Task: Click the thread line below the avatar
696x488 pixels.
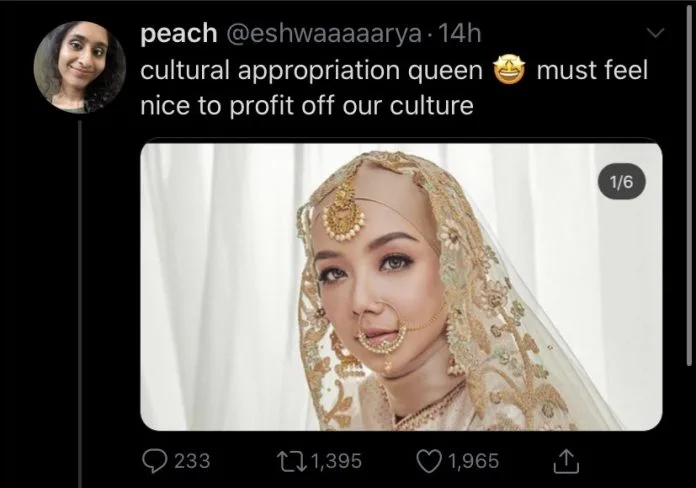Action: 78,300
